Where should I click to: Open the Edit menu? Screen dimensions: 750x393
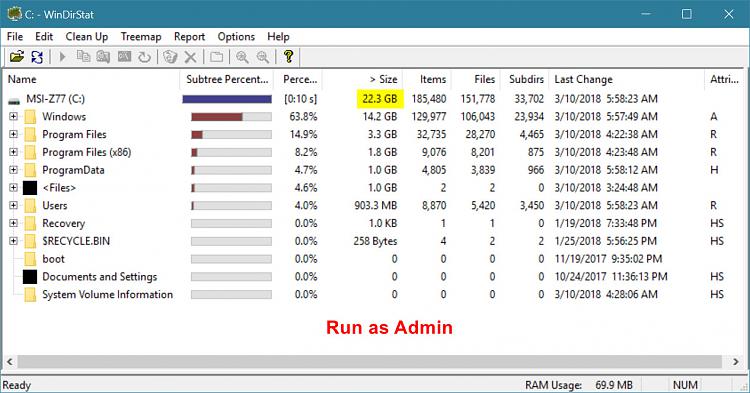tap(44, 37)
